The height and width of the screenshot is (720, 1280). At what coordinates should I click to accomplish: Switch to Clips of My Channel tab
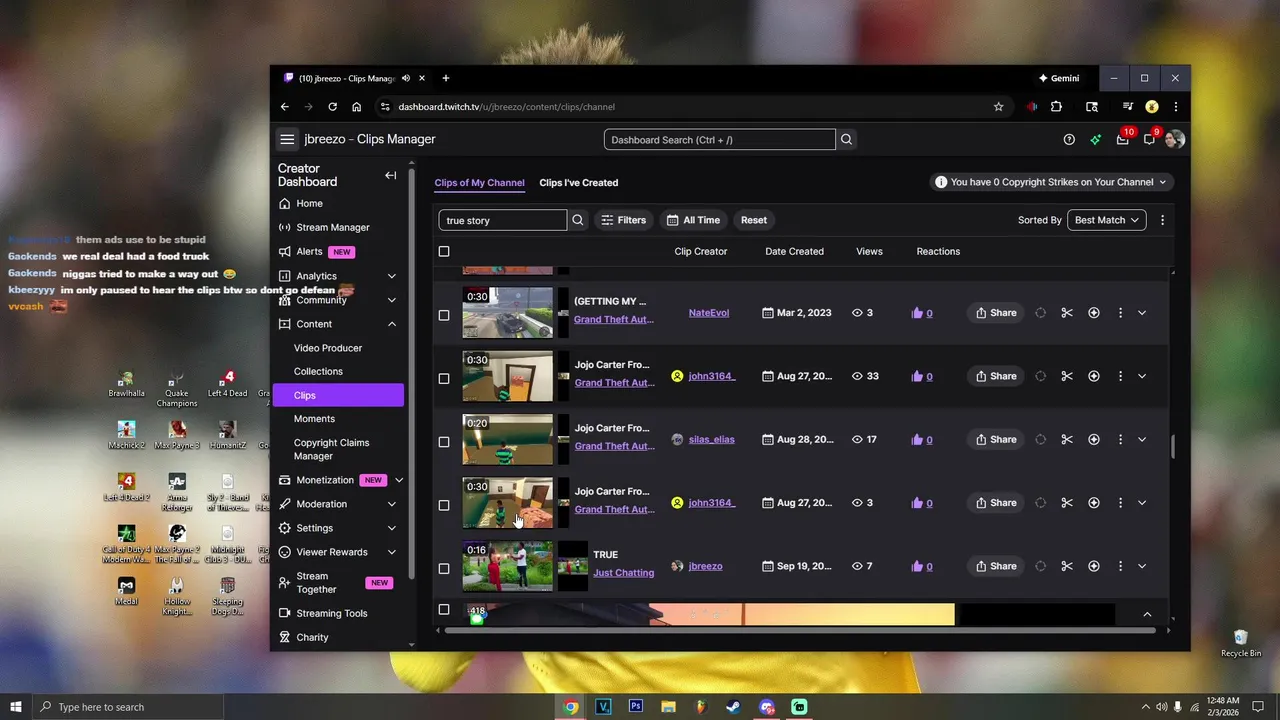click(479, 183)
